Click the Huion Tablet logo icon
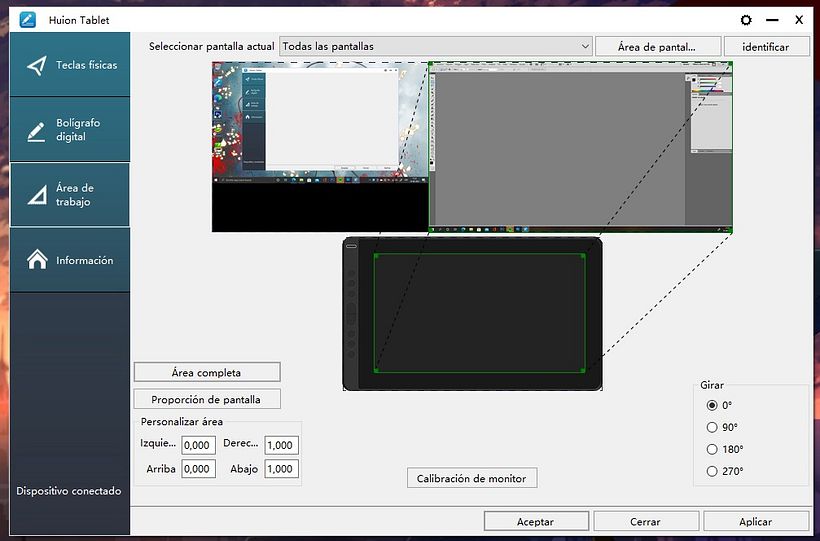 [28, 20]
